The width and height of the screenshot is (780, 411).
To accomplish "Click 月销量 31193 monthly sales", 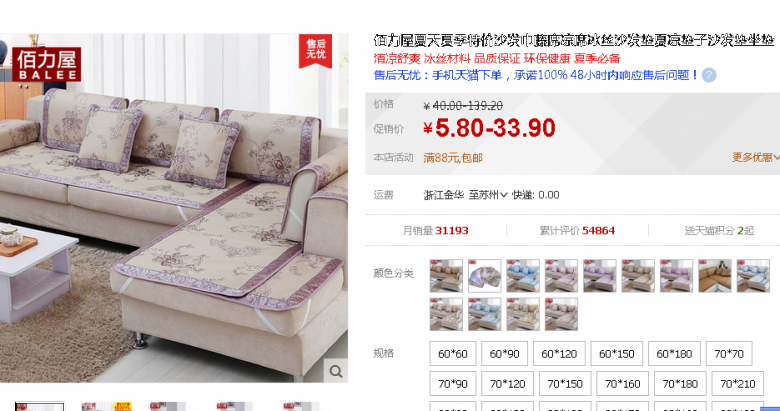I will [x=436, y=230].
